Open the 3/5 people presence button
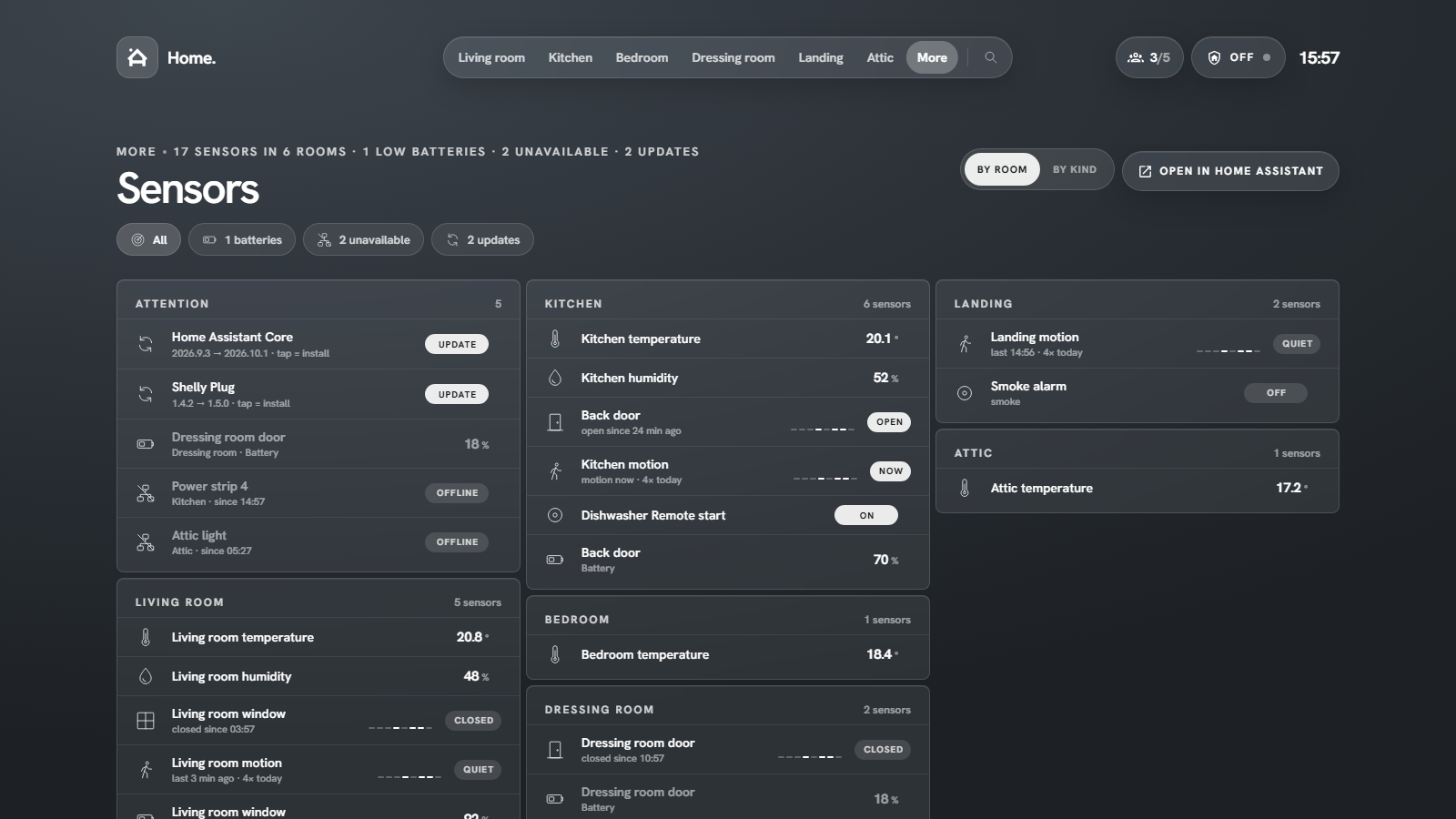Viewport: 1456px width, 819px height. coord(1149,57)
